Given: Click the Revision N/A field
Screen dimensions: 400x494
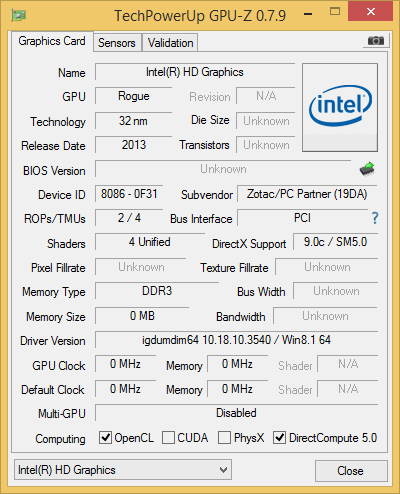Looking at the screenshot, I should (x=266, y=96).
